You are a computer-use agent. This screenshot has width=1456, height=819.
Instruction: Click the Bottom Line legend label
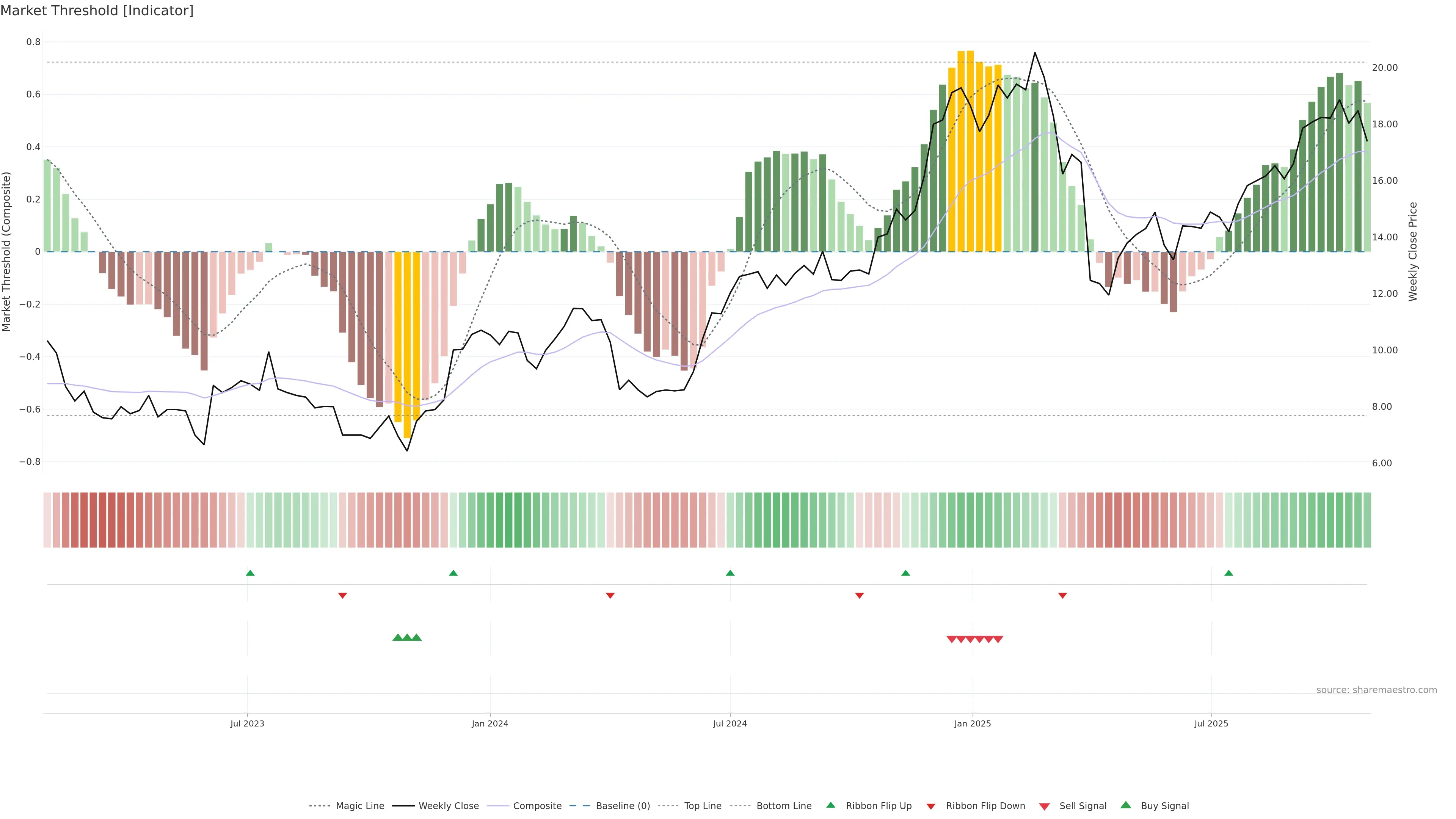click(x=783, y=806)
